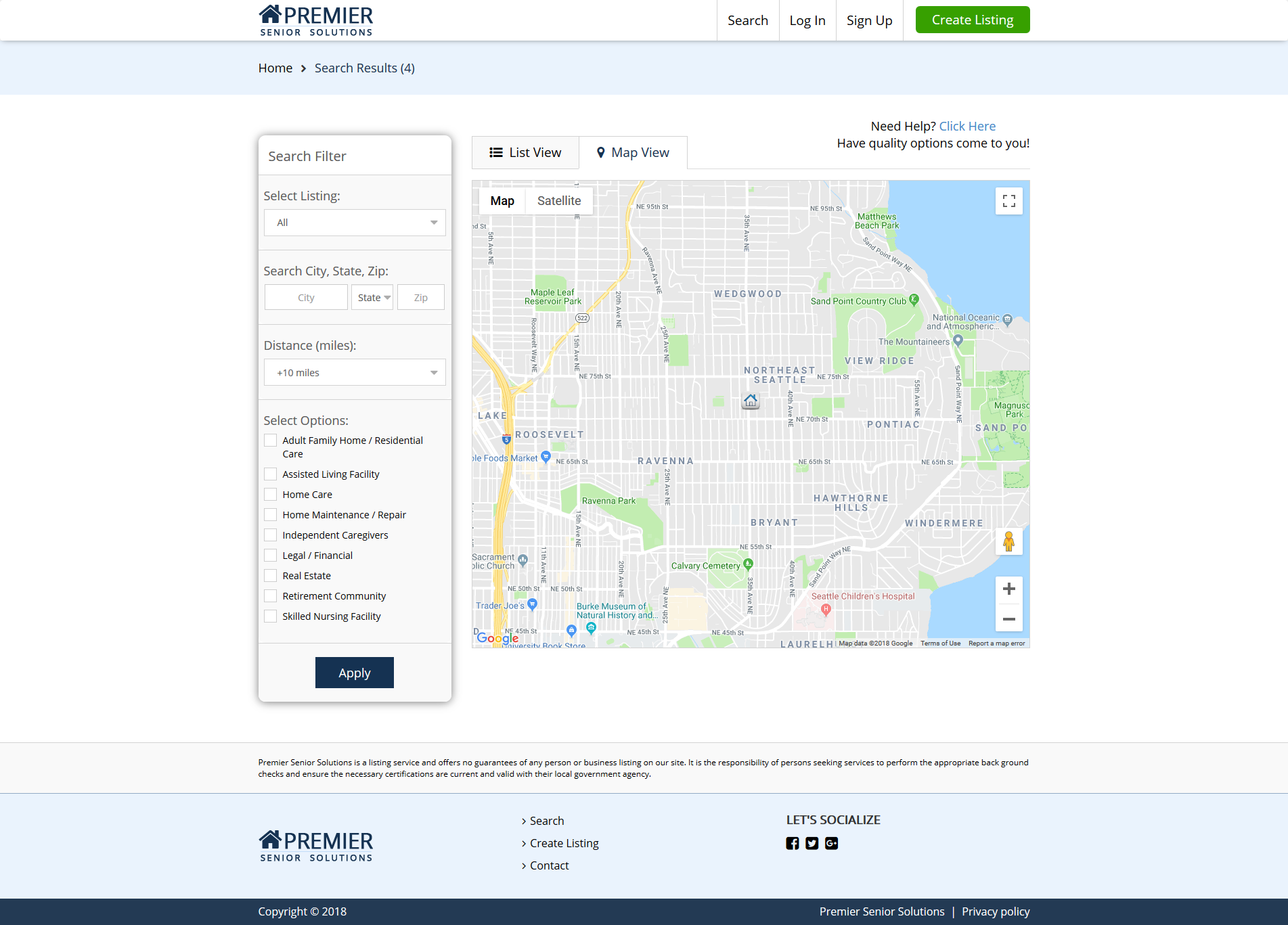
Task: Check Skilled Nursing Facility option
Action: 270,616
